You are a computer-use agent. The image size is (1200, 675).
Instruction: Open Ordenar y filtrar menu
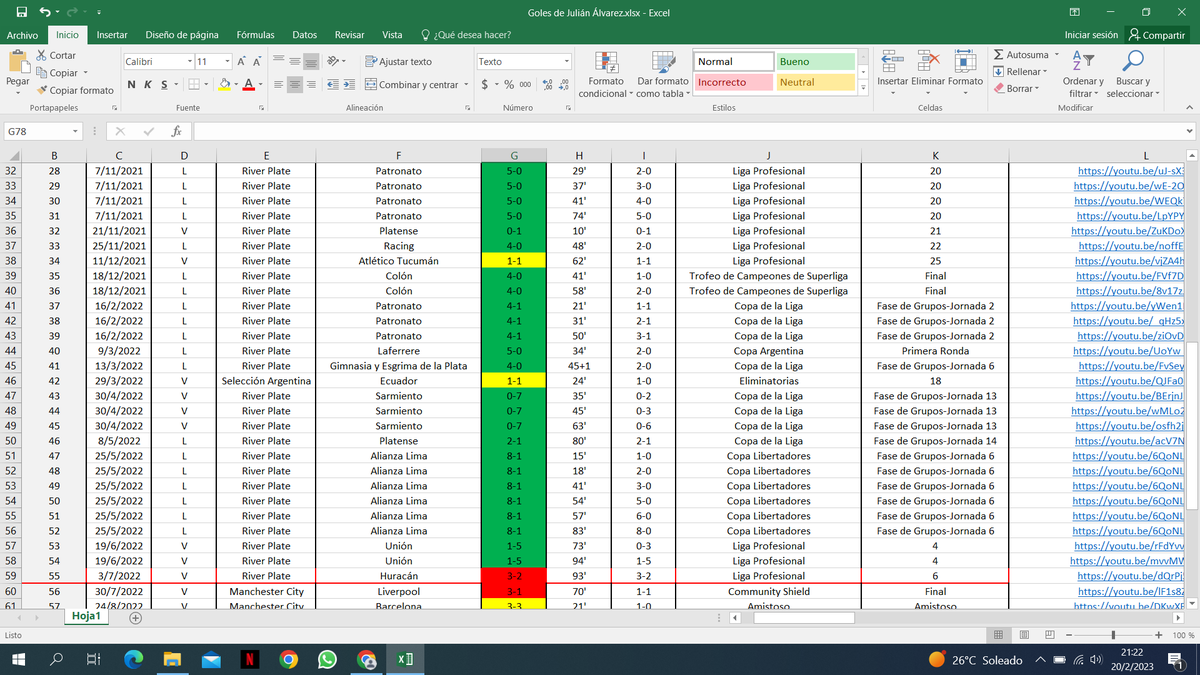(x=1082, y=74)
